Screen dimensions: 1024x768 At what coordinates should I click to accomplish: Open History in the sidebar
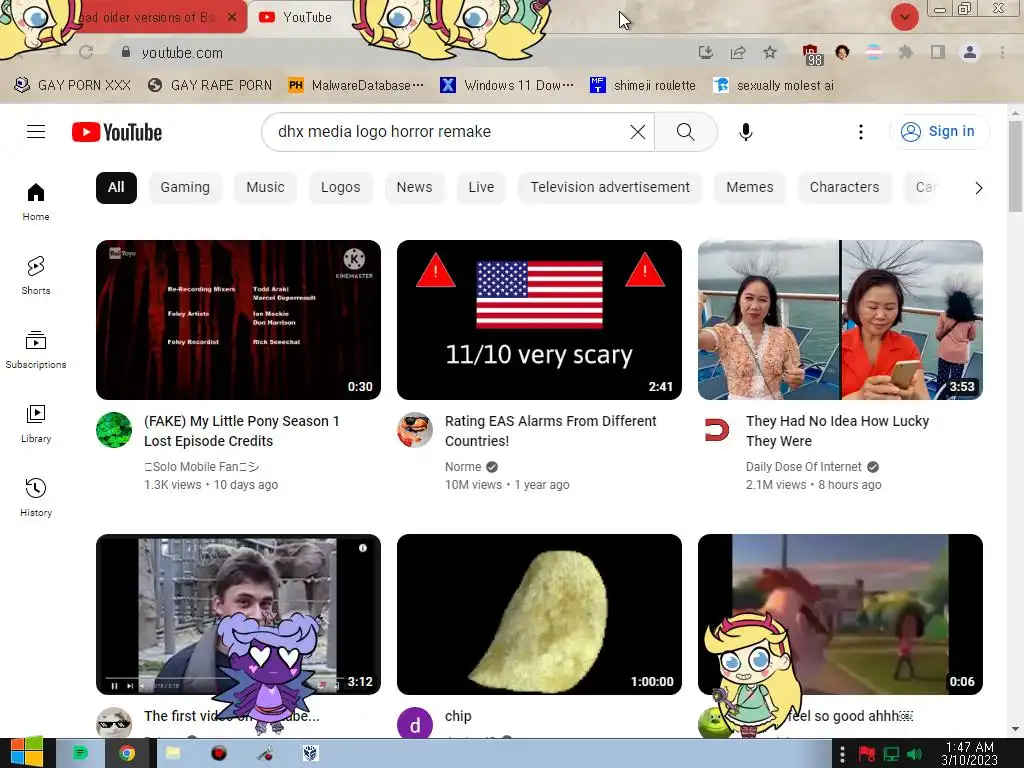(36, 498)
